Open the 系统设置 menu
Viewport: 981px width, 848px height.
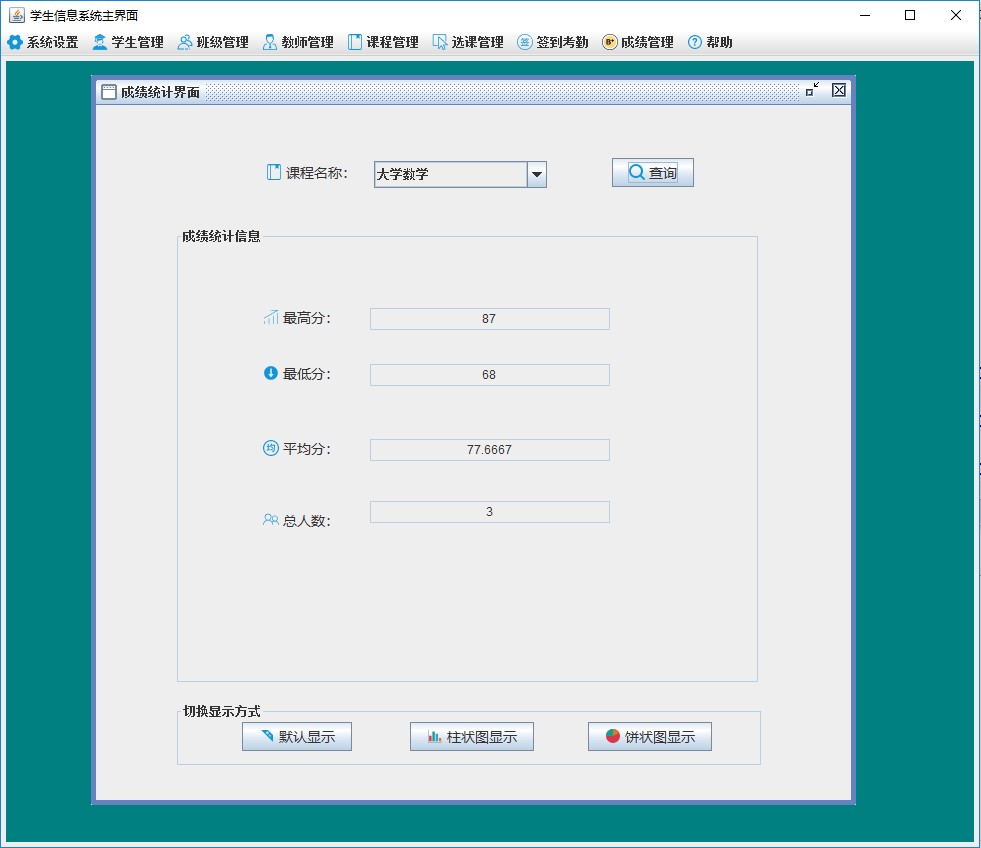click(43, 42)
